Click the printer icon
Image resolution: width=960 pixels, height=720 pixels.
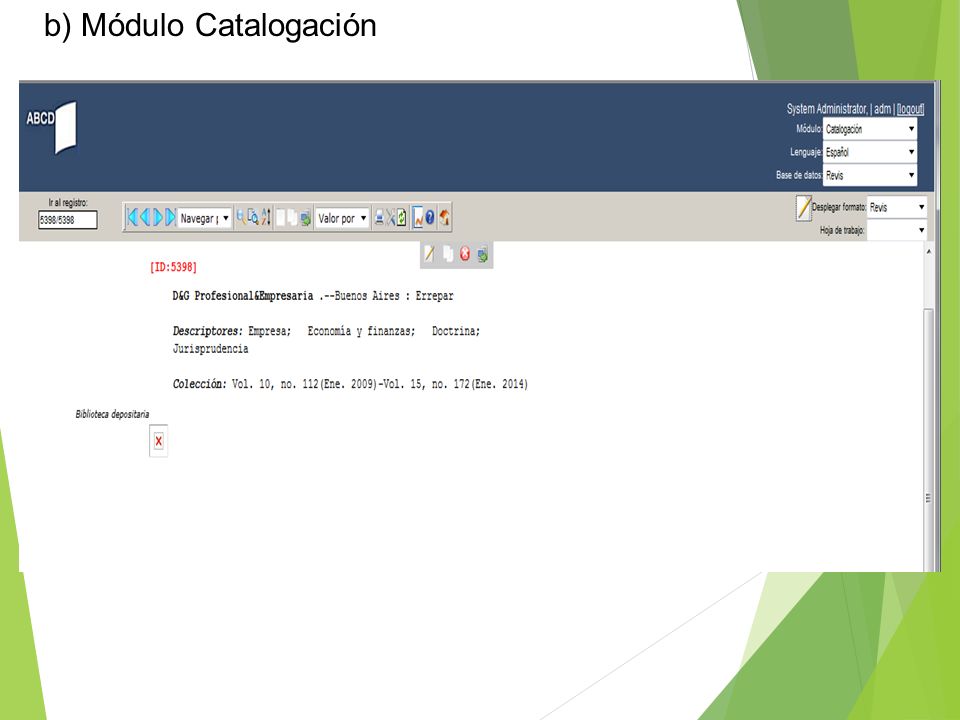tap(379, 217)
